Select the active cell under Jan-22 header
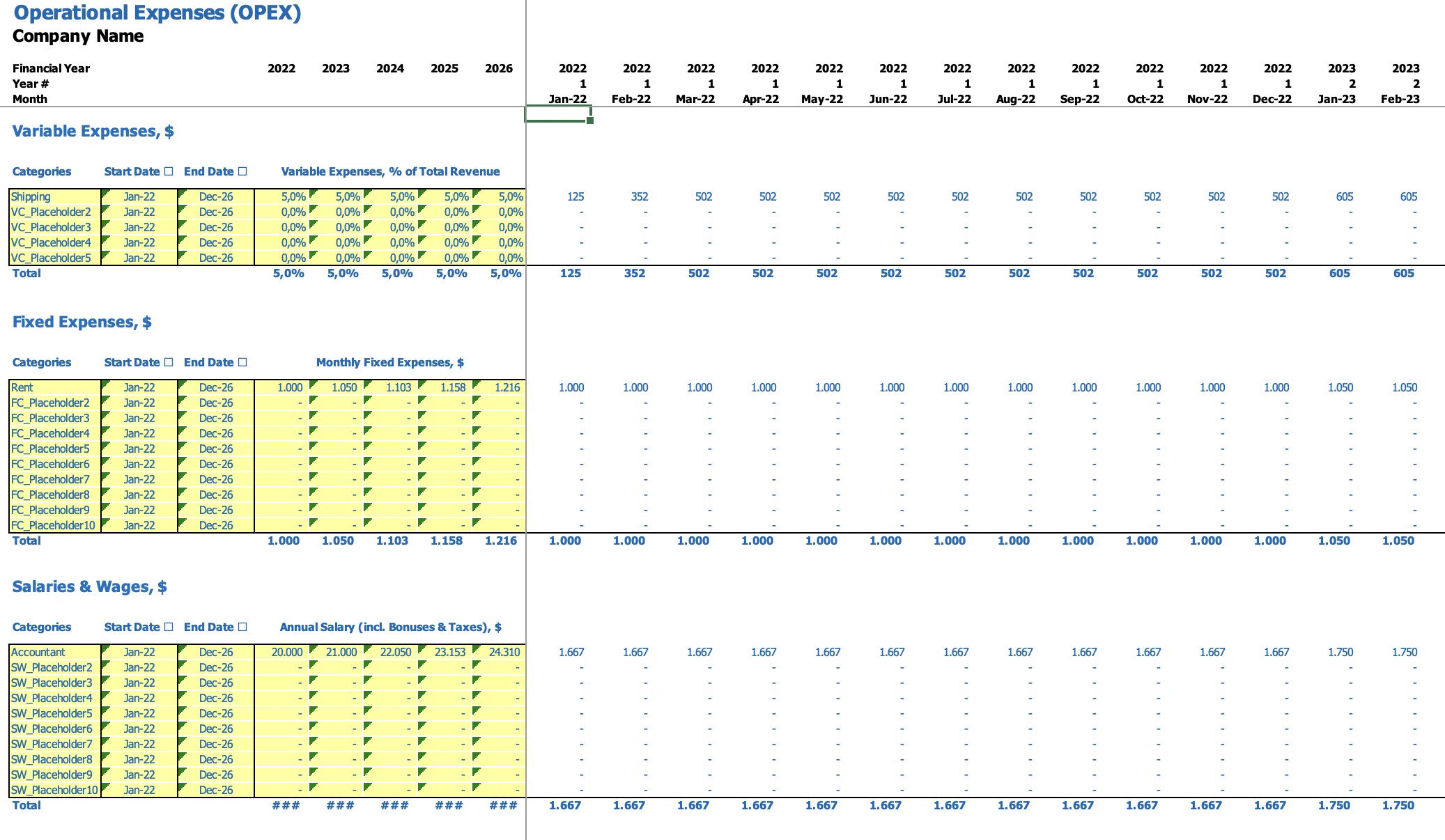1445x840 pixels. click(557, 114)
